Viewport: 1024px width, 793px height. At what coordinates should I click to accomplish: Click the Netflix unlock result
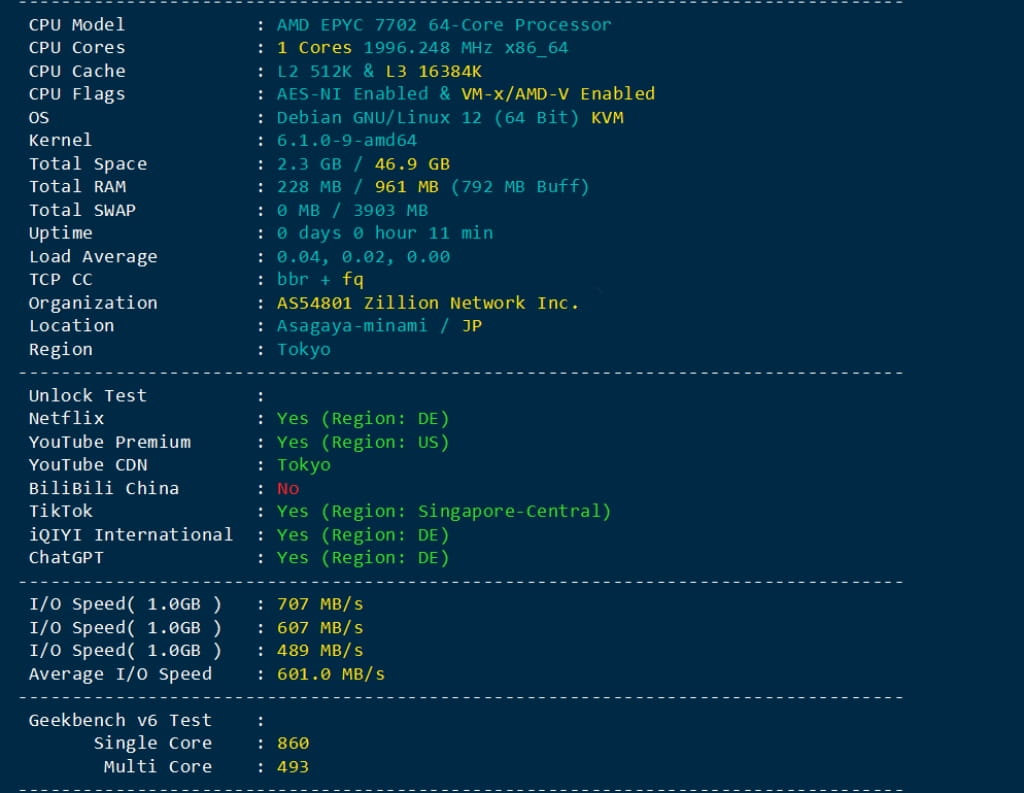(363, 419)
